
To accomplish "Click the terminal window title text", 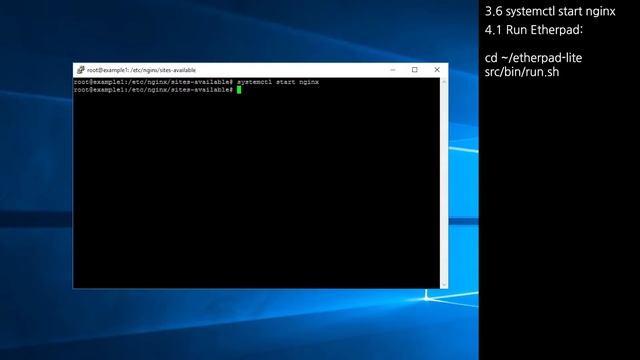I will click(141, 70).
